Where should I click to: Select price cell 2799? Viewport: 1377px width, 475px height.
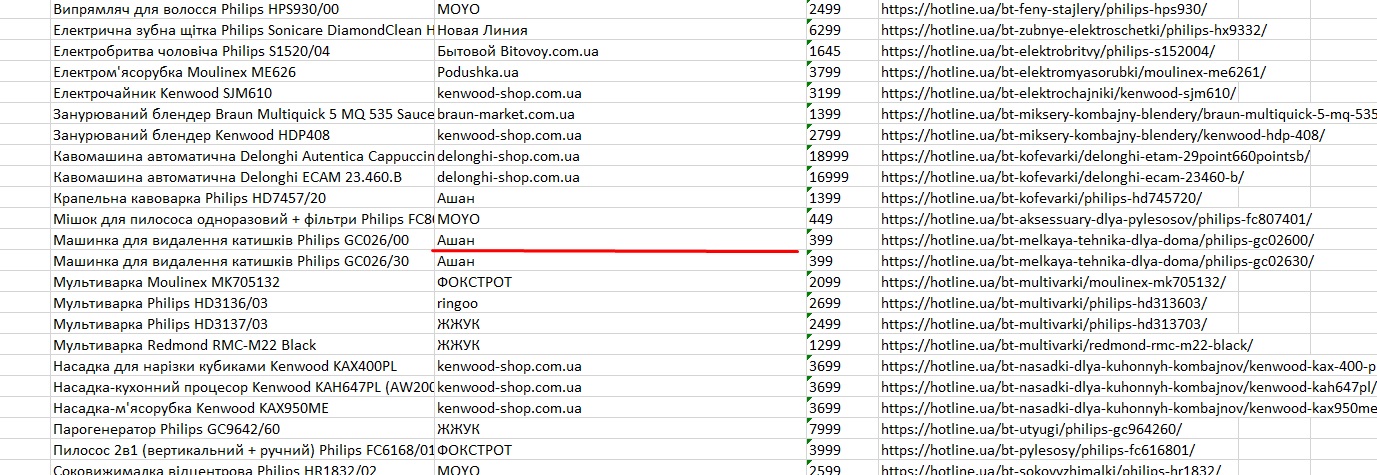(x=842, y=135)
